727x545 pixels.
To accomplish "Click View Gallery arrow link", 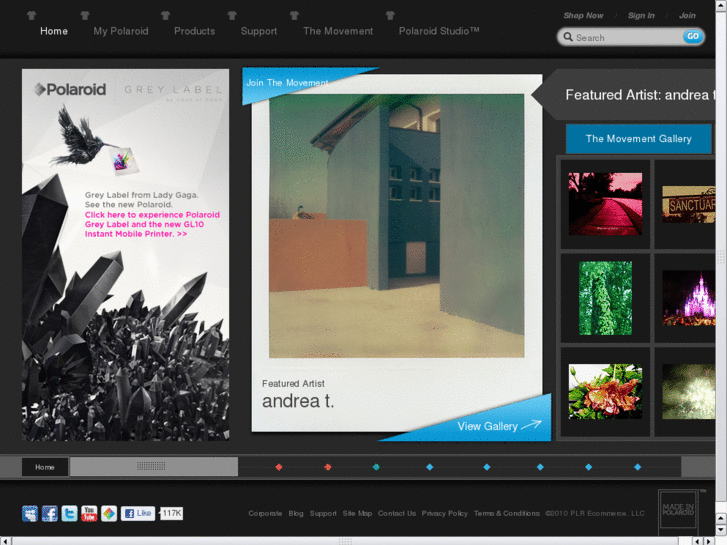I will pyautogui.click(x=498, y=426).
